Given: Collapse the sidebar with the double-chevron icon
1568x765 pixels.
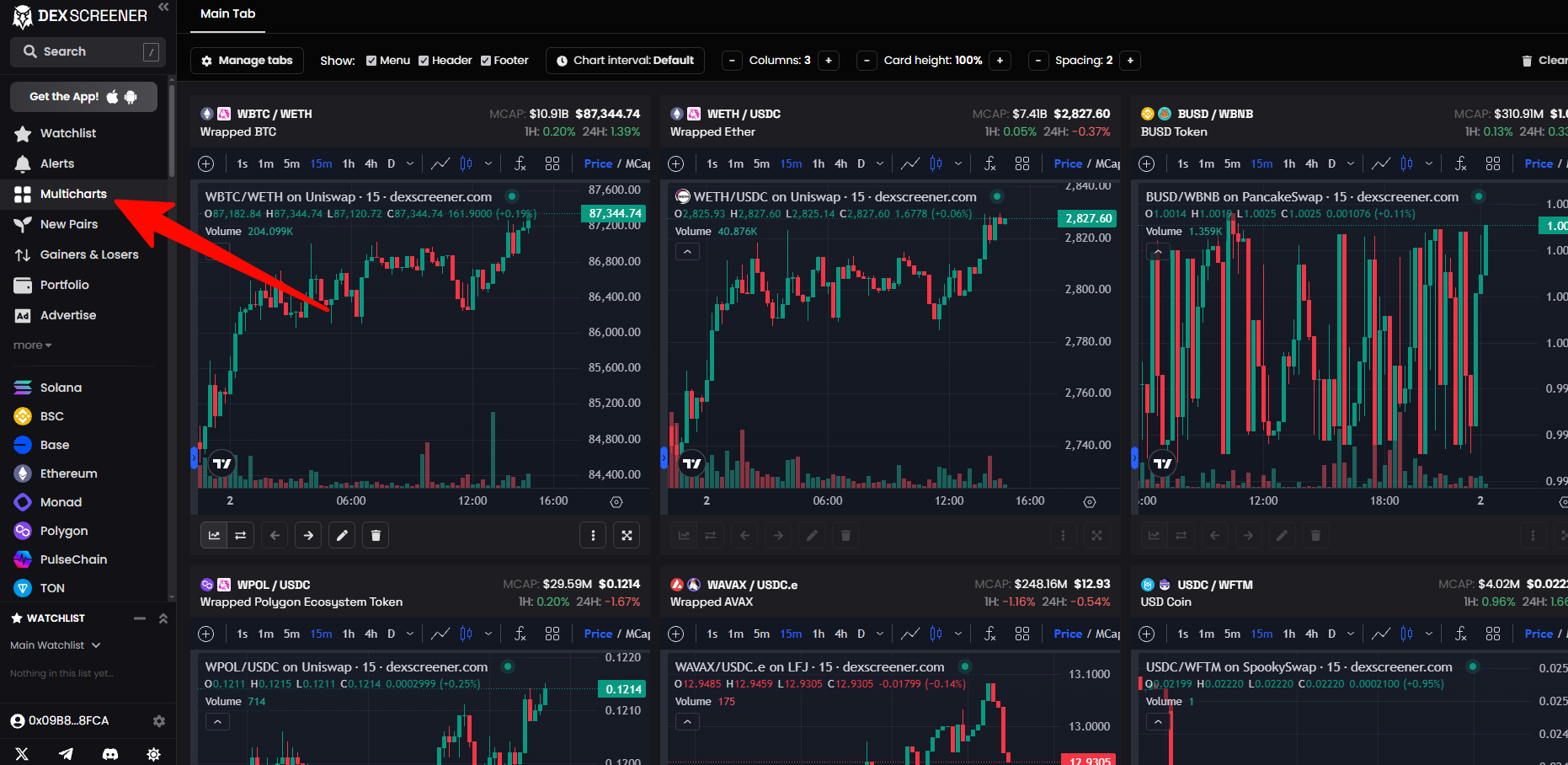Looking at the screenshot, I should tap(163, 8).
